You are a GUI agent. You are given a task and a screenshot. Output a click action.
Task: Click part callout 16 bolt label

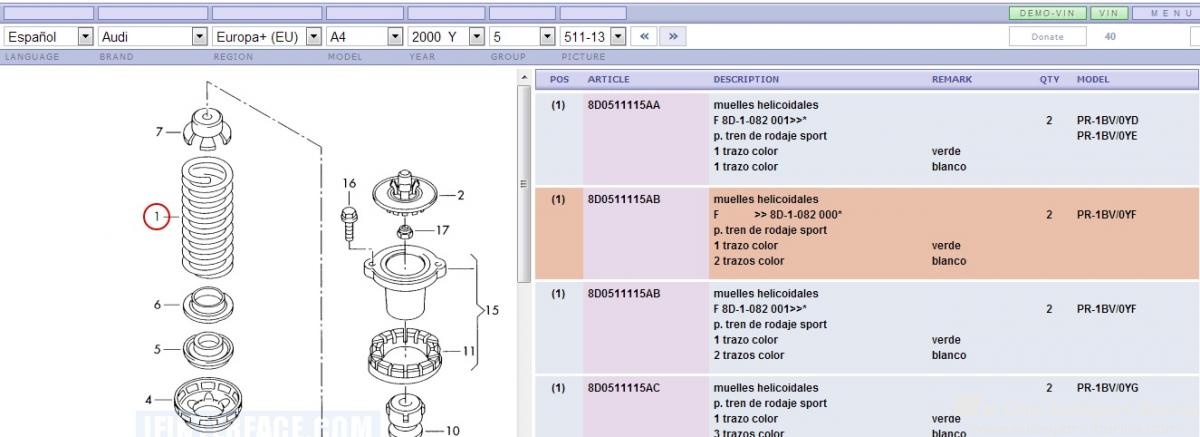click(349, 183)
